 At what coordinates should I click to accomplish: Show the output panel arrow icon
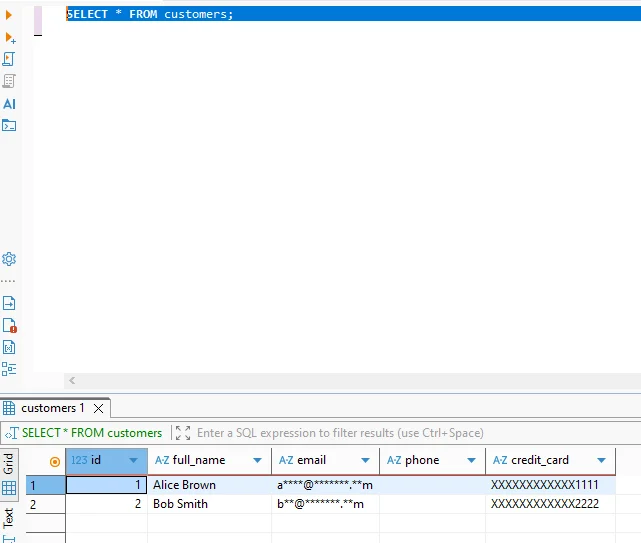[x=9, y=303]
